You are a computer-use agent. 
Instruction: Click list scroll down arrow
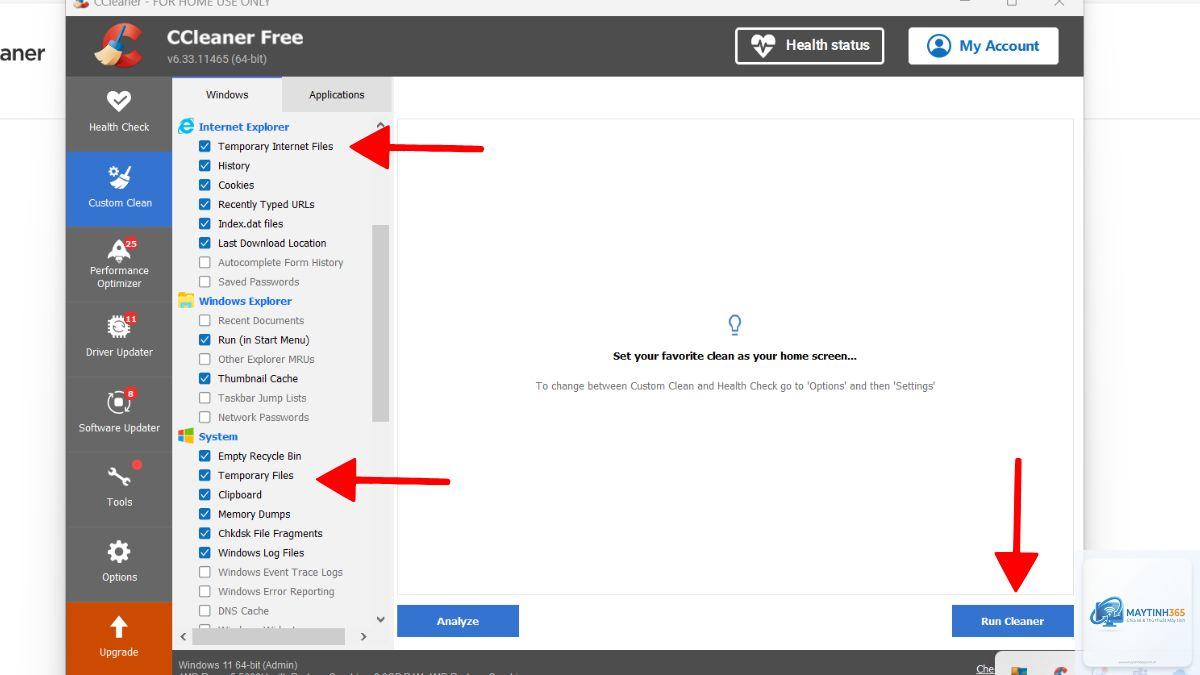(380, 620)
